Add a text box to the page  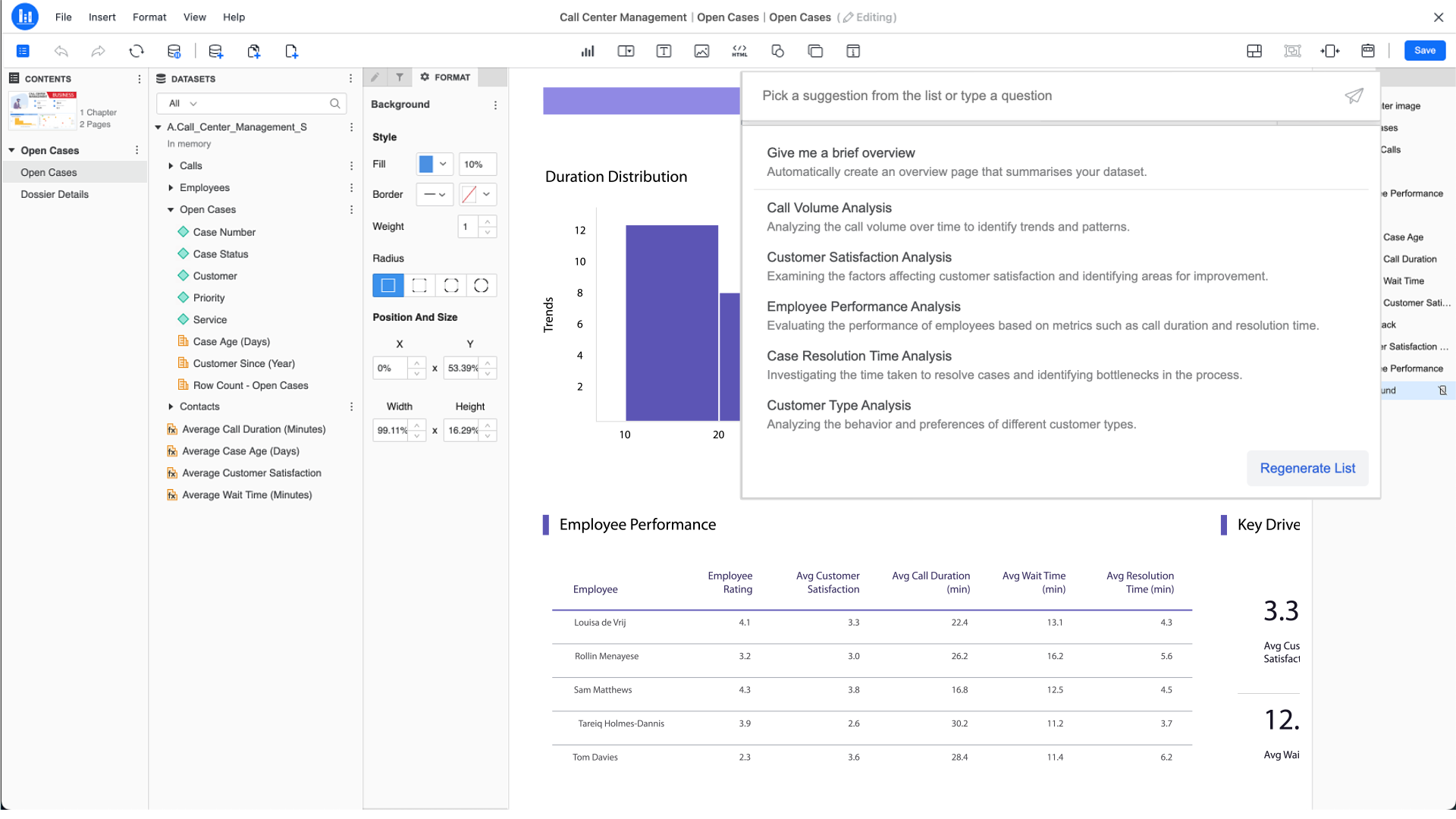click(x=664, y=51)
